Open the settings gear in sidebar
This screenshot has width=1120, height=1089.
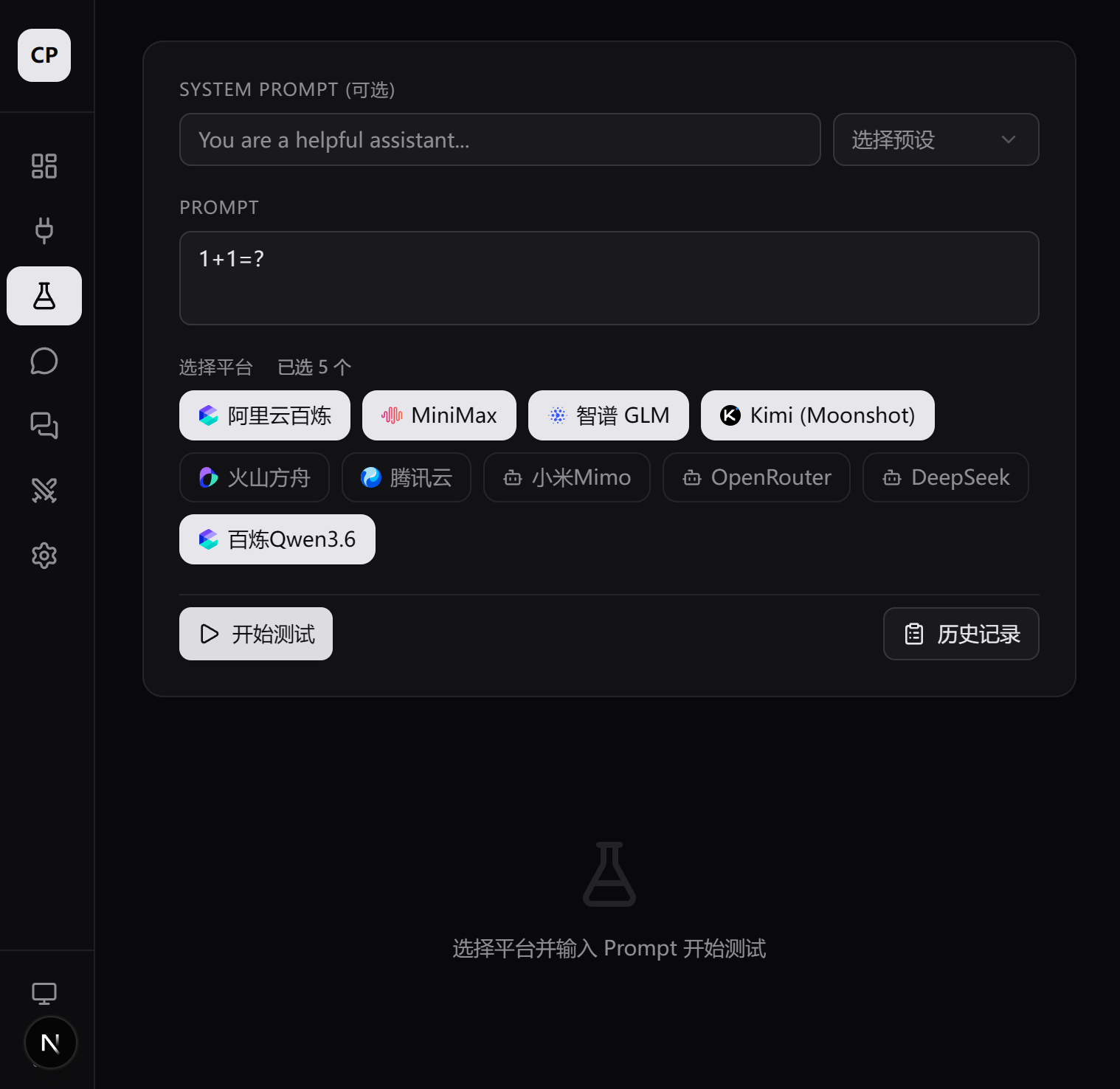[x=44, y=556]
